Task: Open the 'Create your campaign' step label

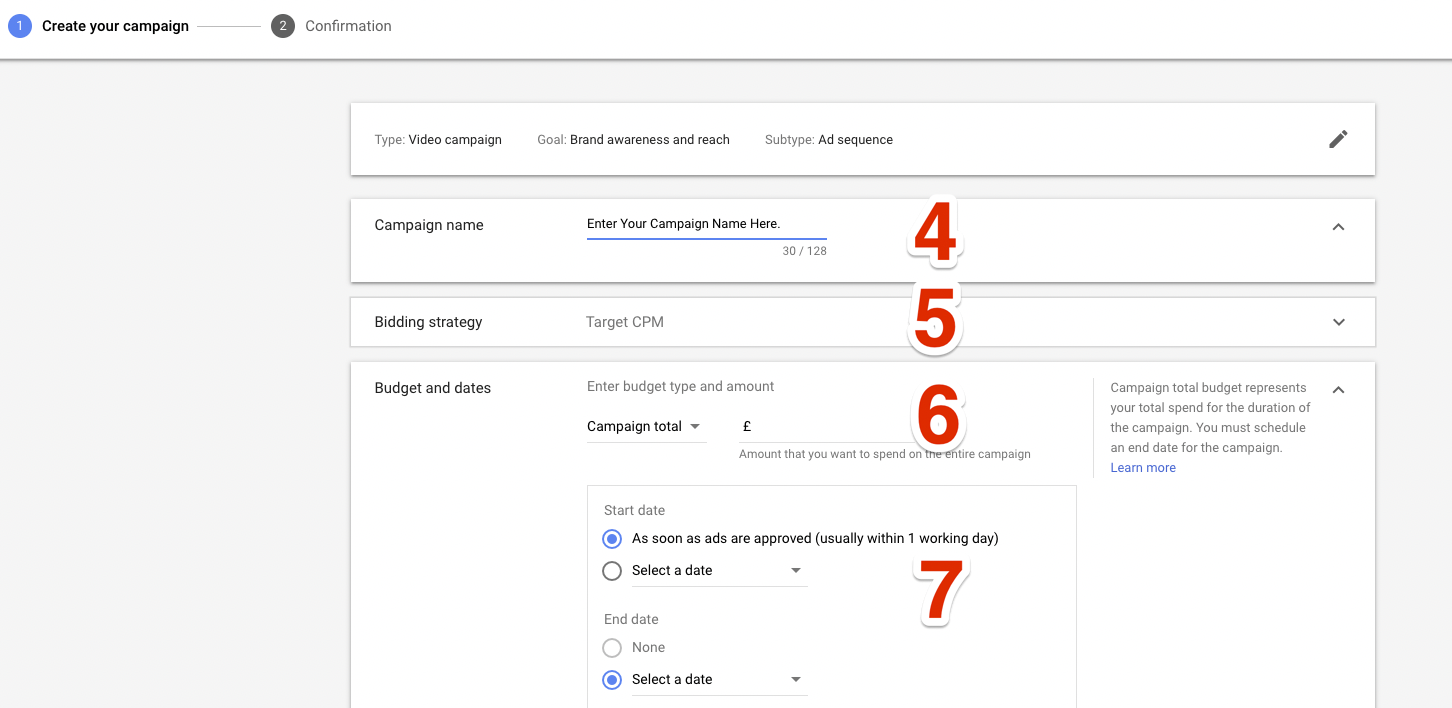Action: 115,26
